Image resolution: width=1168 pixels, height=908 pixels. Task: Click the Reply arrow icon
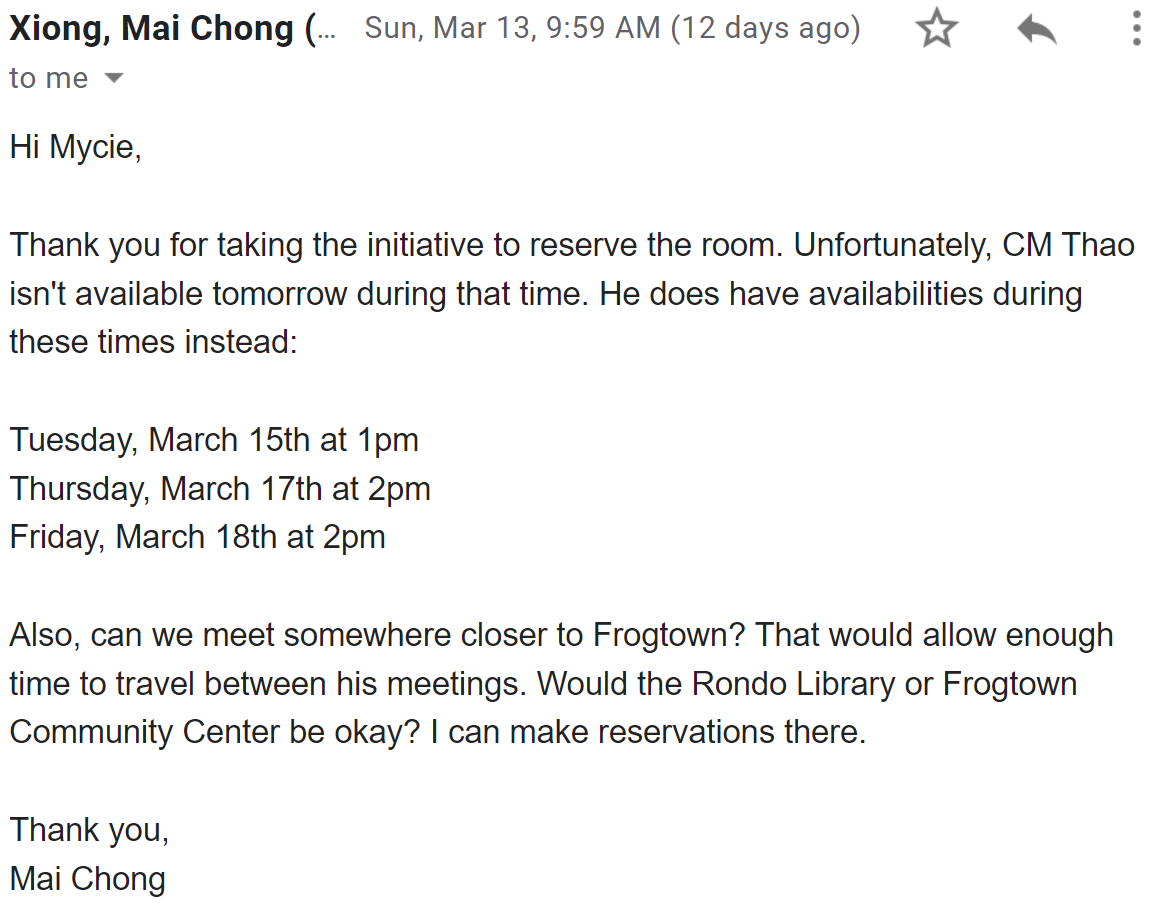pos(1037,29)
